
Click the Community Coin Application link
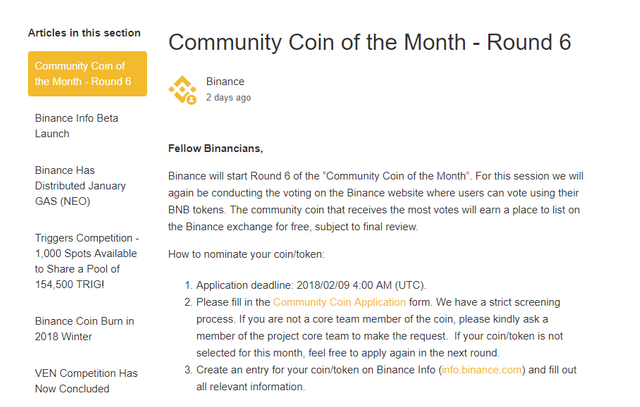(339, 302)
